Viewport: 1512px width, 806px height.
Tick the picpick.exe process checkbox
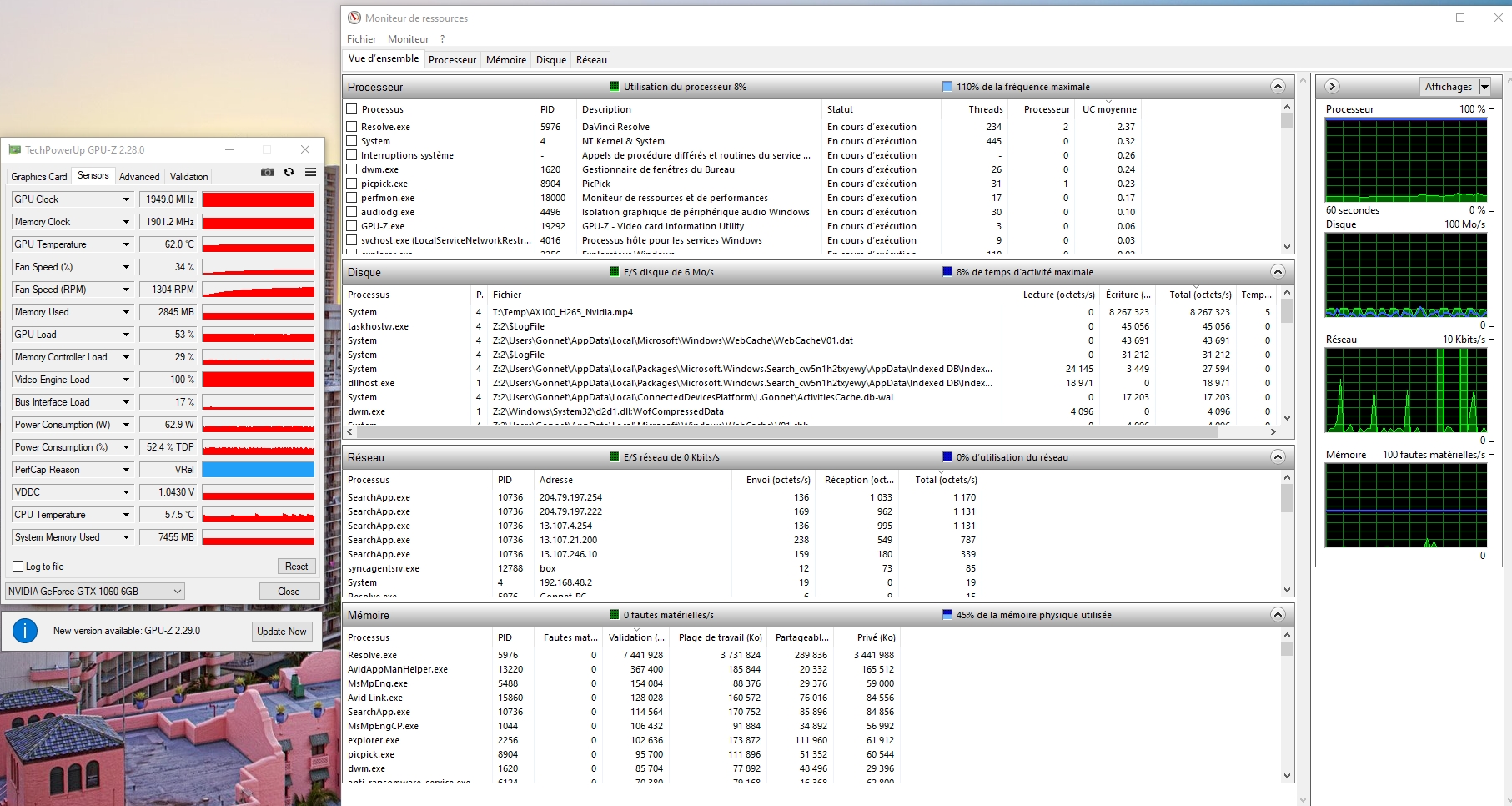352,184
